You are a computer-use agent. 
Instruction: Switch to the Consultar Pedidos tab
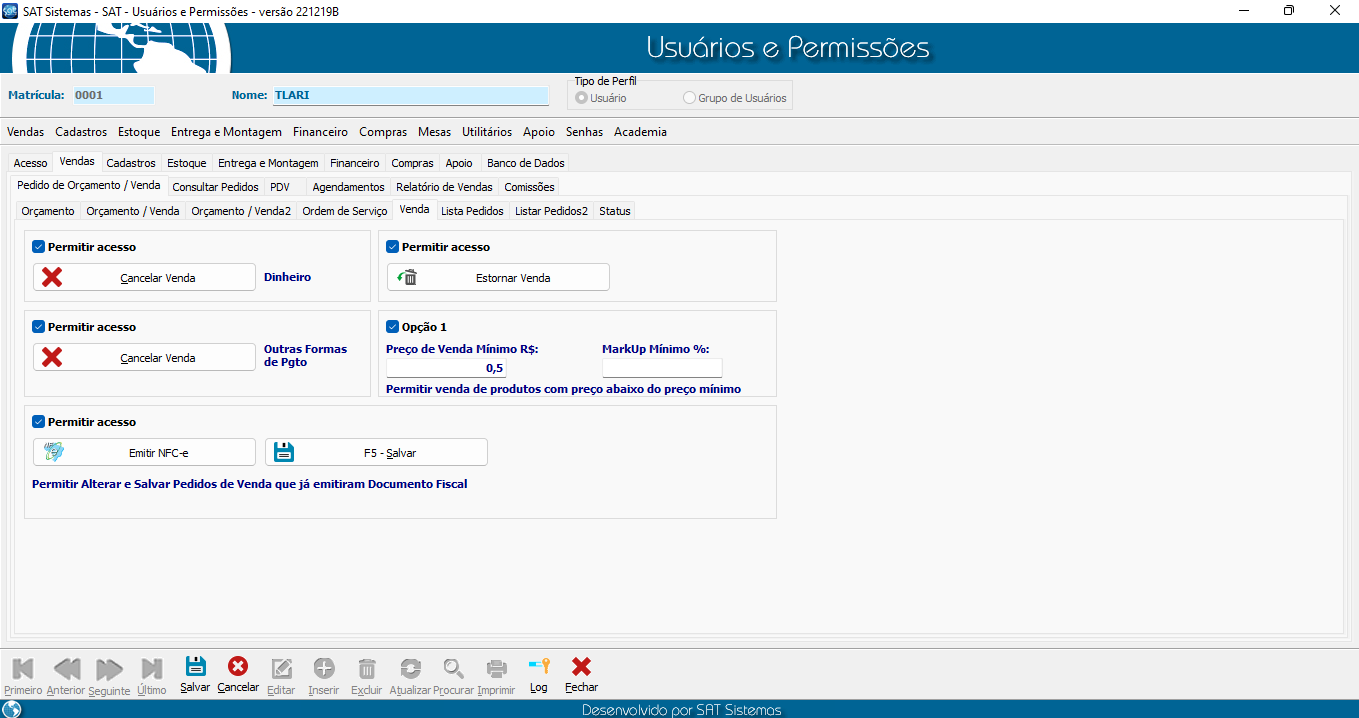(215, 187)
